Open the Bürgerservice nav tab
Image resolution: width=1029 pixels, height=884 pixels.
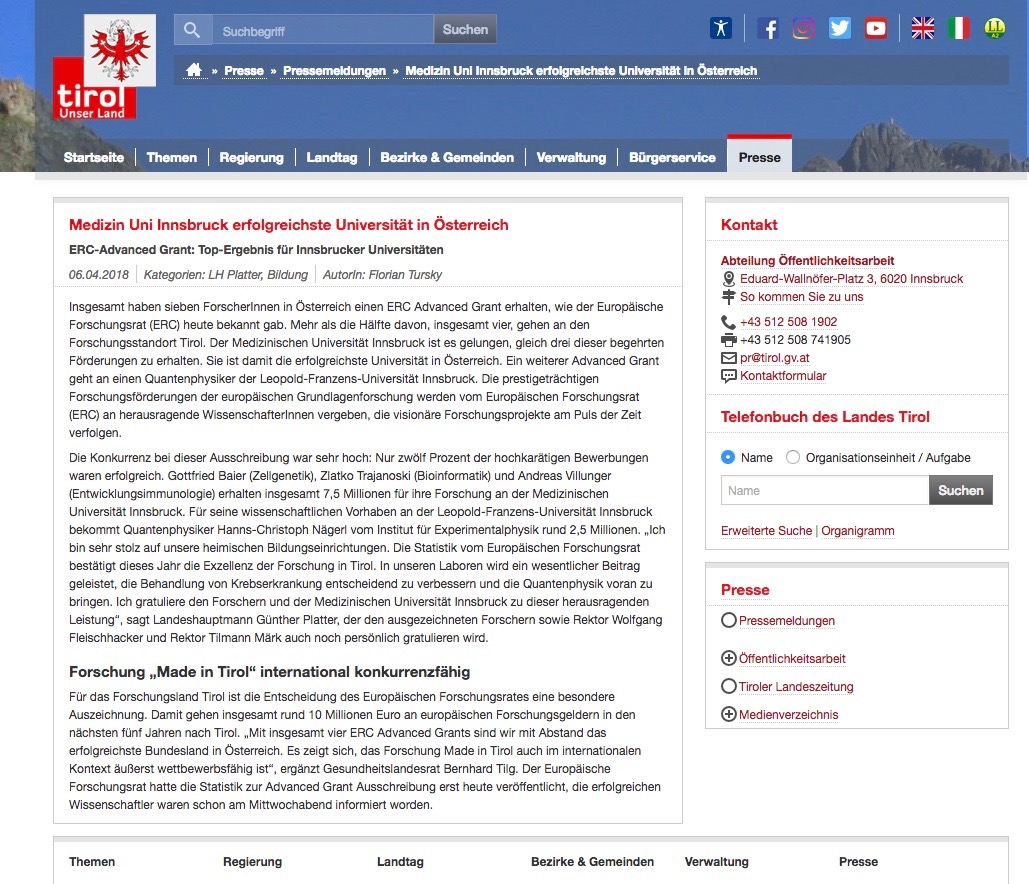[673, 158]
